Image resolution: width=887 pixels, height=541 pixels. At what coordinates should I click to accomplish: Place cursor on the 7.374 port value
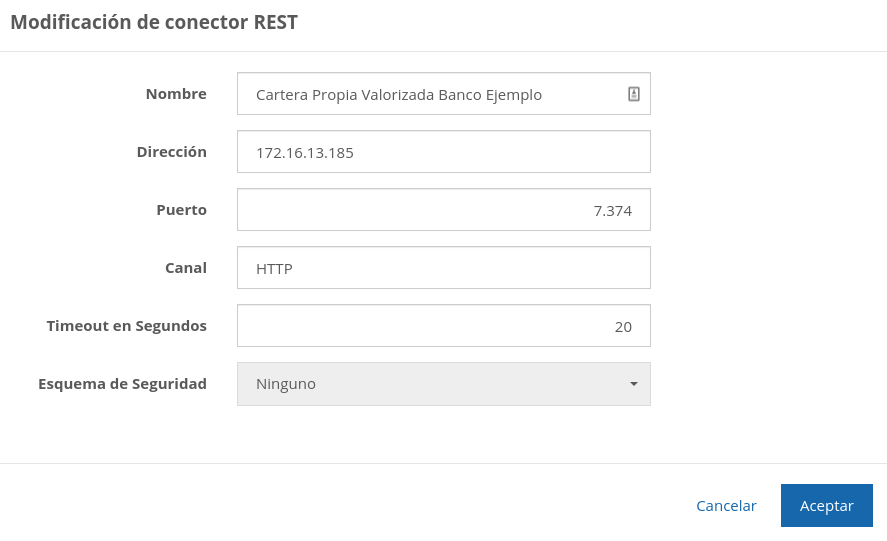(612, 211)
